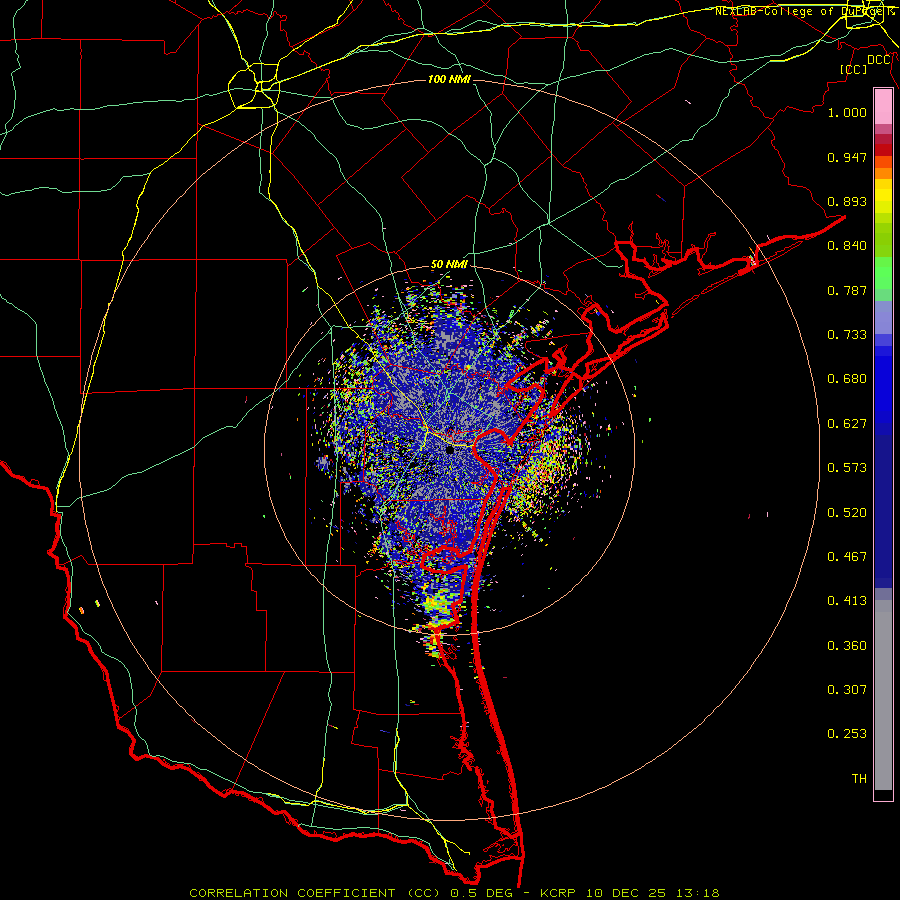
Task: Click the 0.467 scale value
Action: tap(847, 557)
